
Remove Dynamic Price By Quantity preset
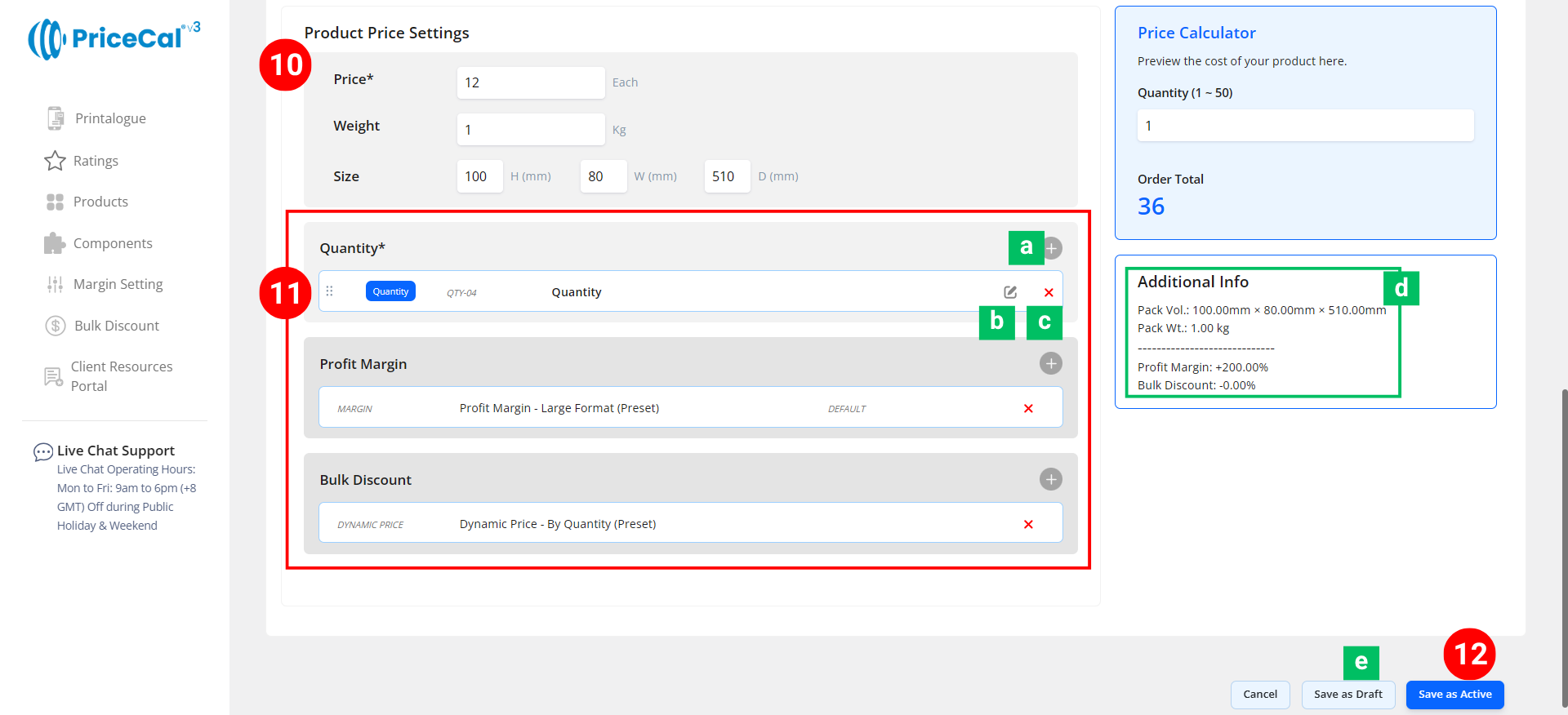1028,524
